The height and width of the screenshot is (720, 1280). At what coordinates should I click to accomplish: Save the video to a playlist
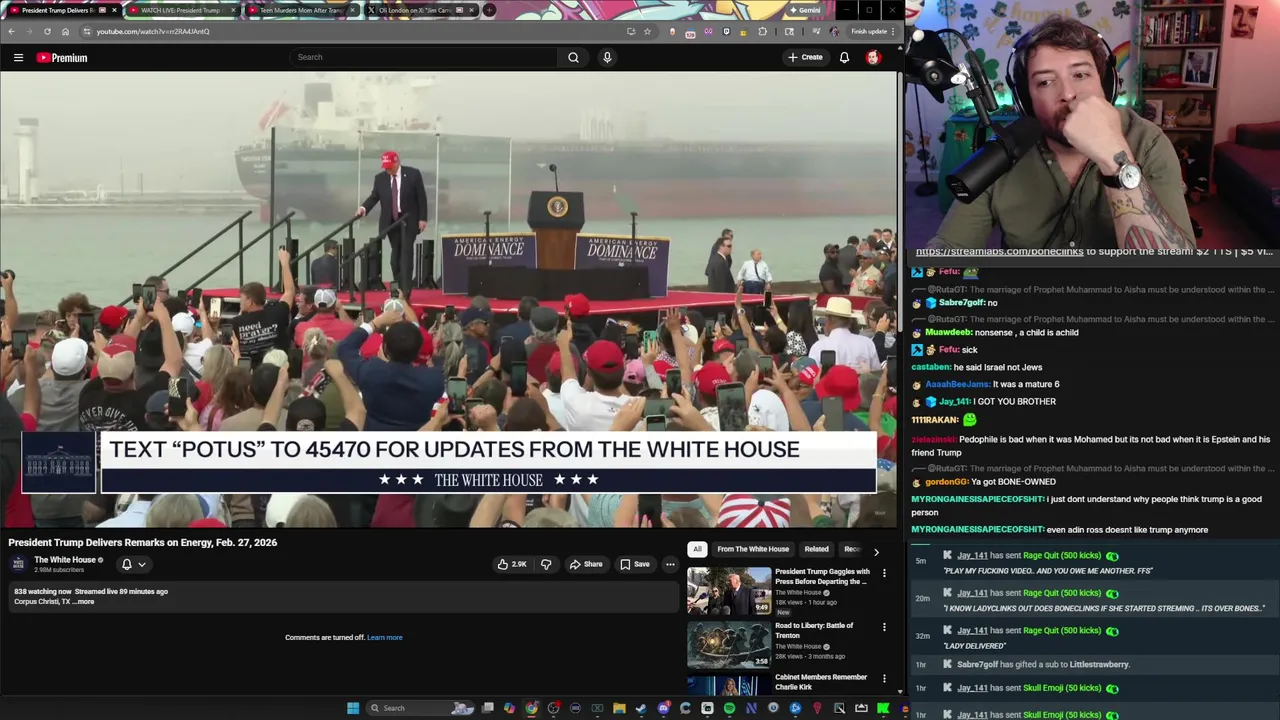634,564
